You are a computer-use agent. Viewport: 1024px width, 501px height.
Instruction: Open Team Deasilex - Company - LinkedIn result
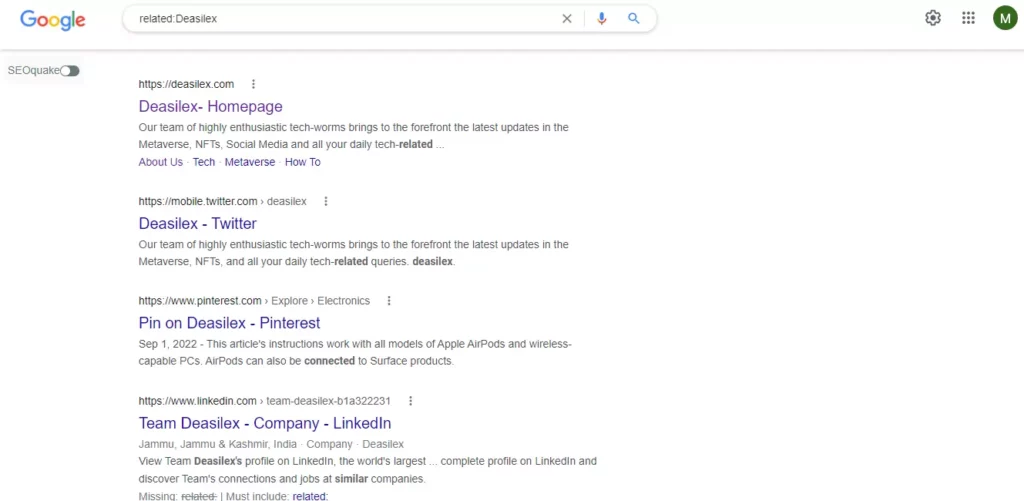click(264, 423)
